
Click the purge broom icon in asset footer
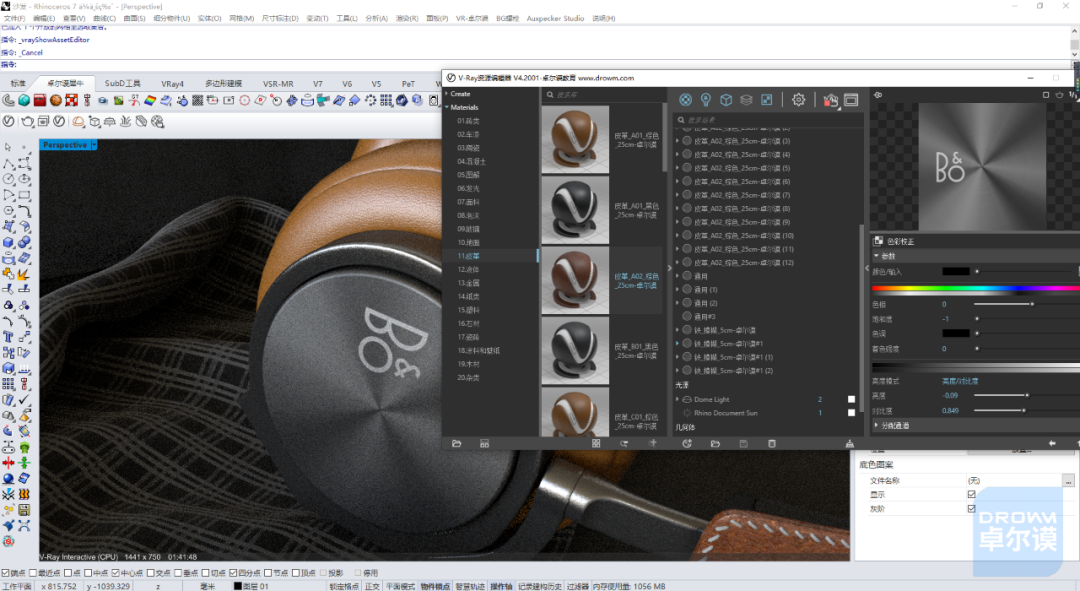[x=849, y=444]
